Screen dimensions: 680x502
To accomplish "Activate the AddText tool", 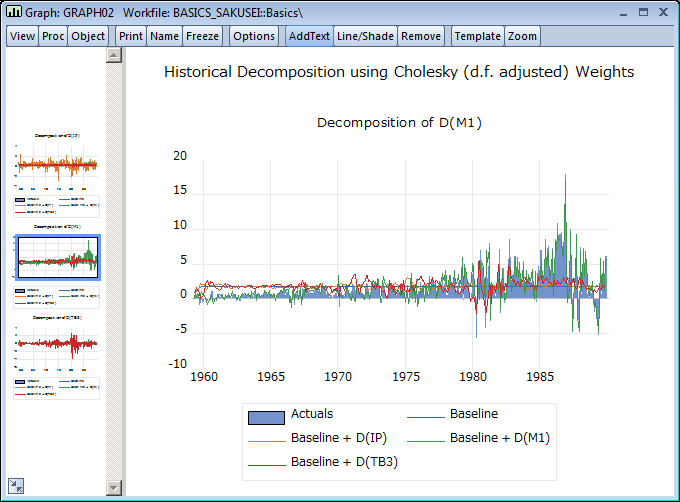I will pyautogui.click(x=308, y=36).
